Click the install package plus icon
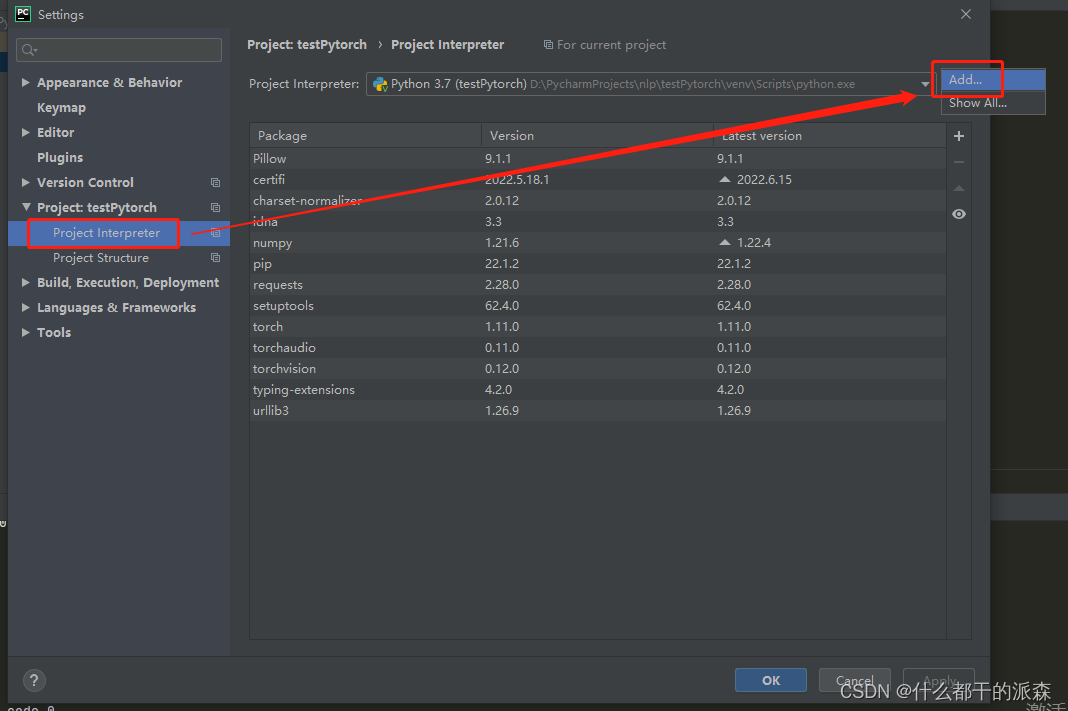1068x711 pixels. tap(958, 136)
